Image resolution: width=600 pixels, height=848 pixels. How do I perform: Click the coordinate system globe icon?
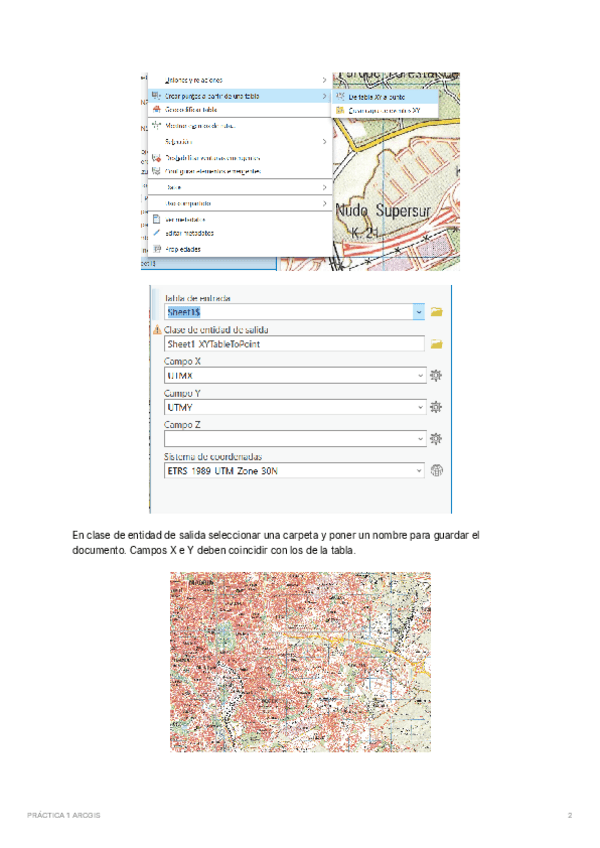pos(437,471)
